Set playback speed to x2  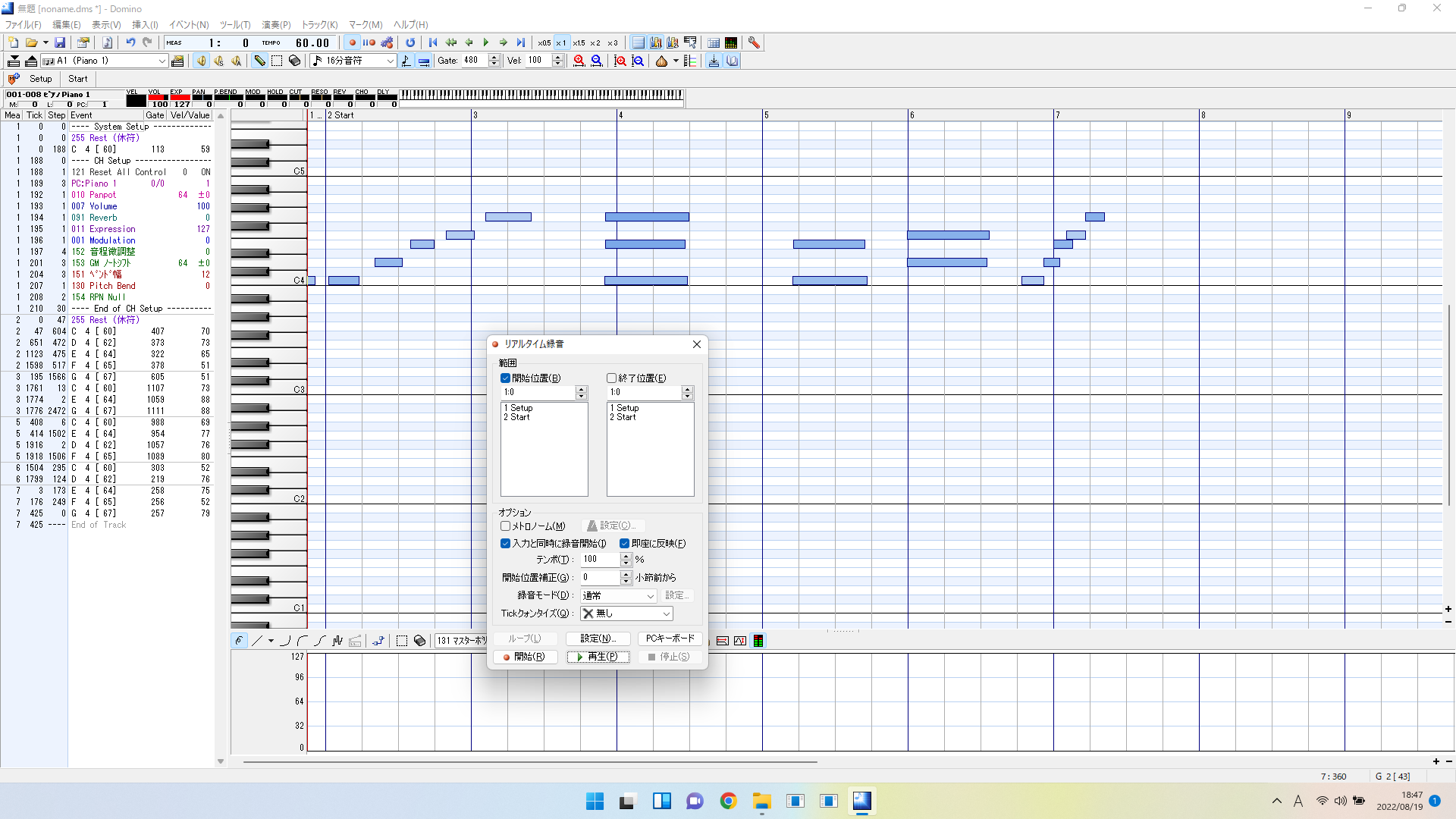pyautogui.click(x=595, y=43)
